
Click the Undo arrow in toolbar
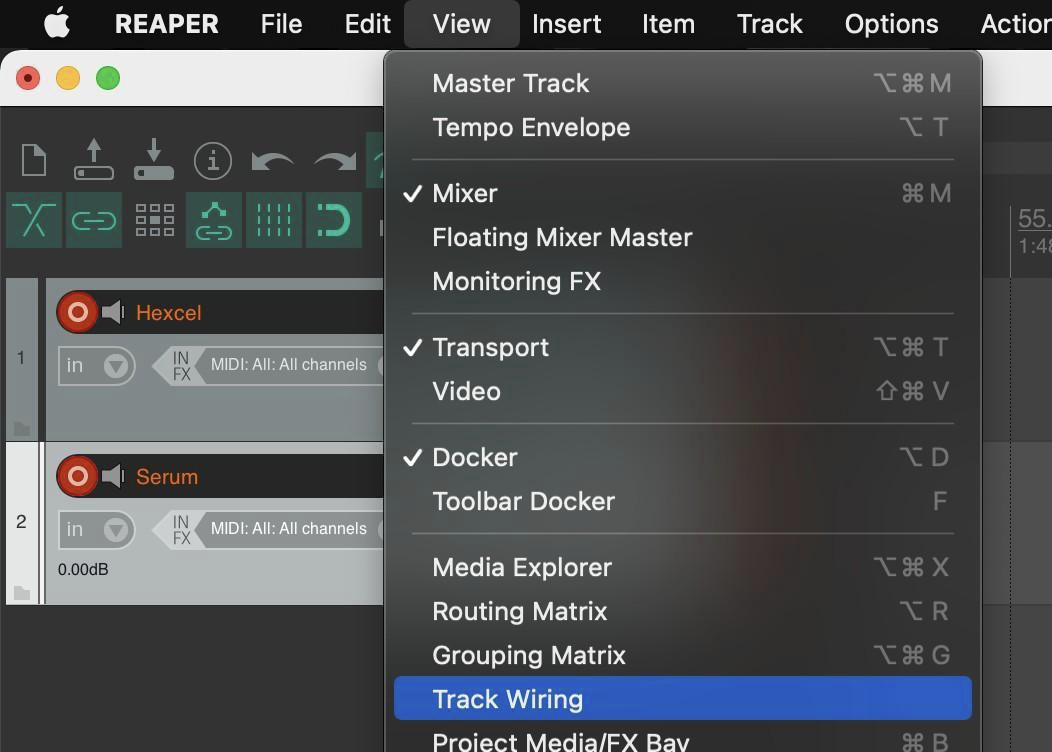[x=272, y=161]
